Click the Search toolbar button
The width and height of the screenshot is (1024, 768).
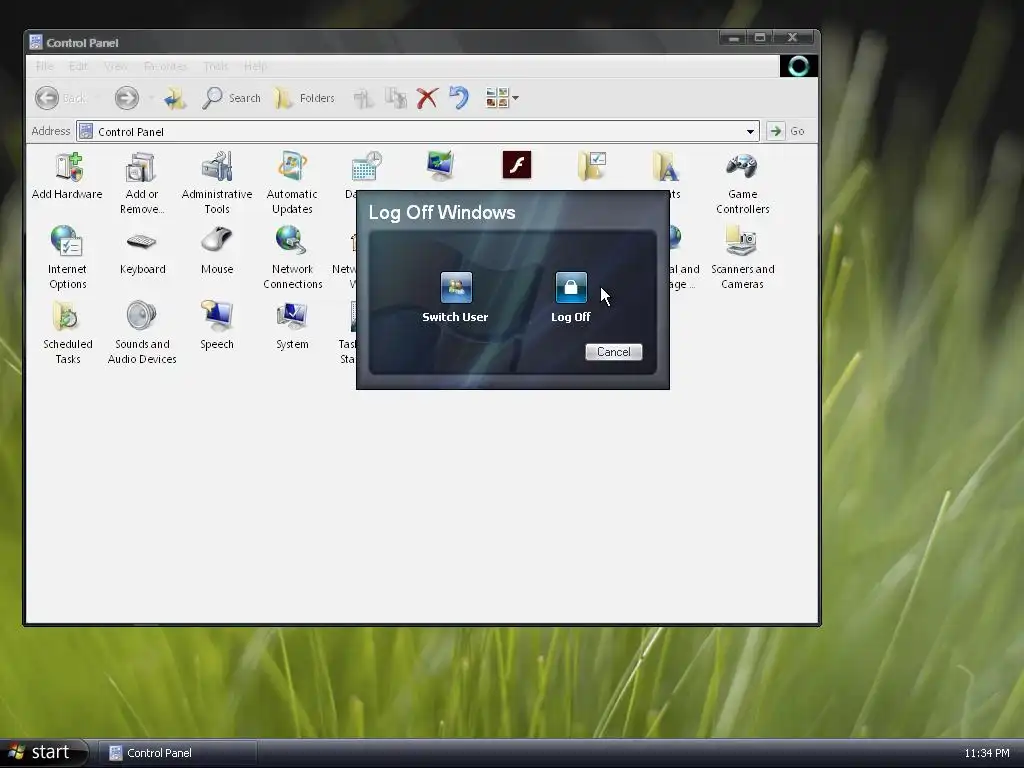[x=231, y=98]
